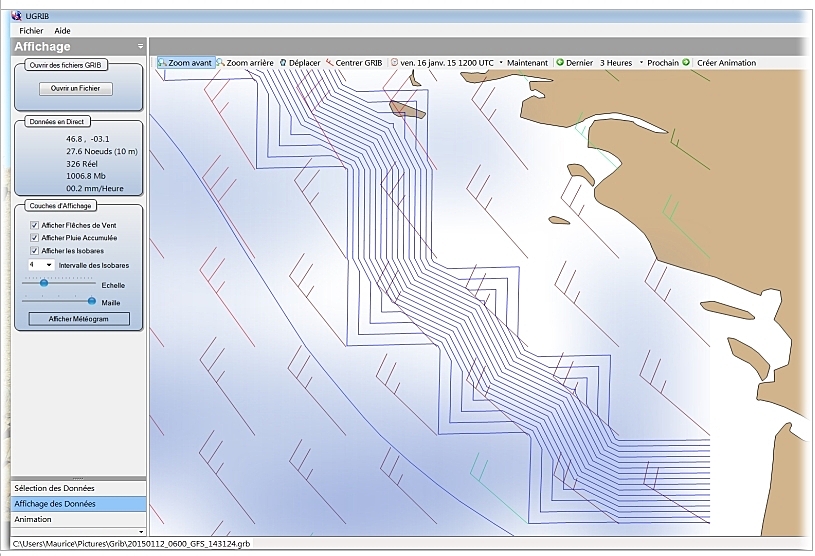Image resolution: width=815 pixels, height=556 pixels.
Task: Click the green Prochain arrow icon
Action: click(x=686, y=62)
